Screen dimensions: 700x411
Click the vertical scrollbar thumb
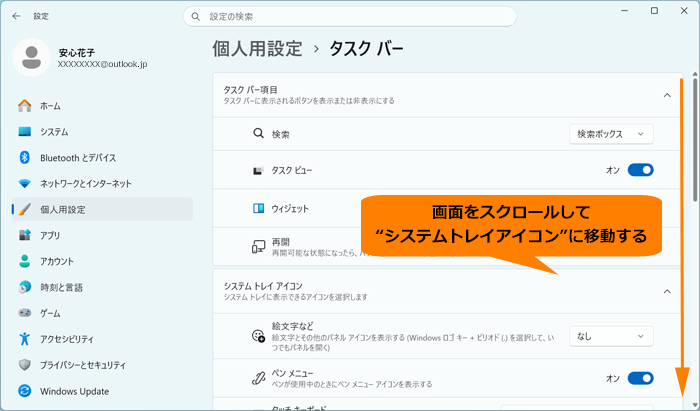click(x=695, y=140)
